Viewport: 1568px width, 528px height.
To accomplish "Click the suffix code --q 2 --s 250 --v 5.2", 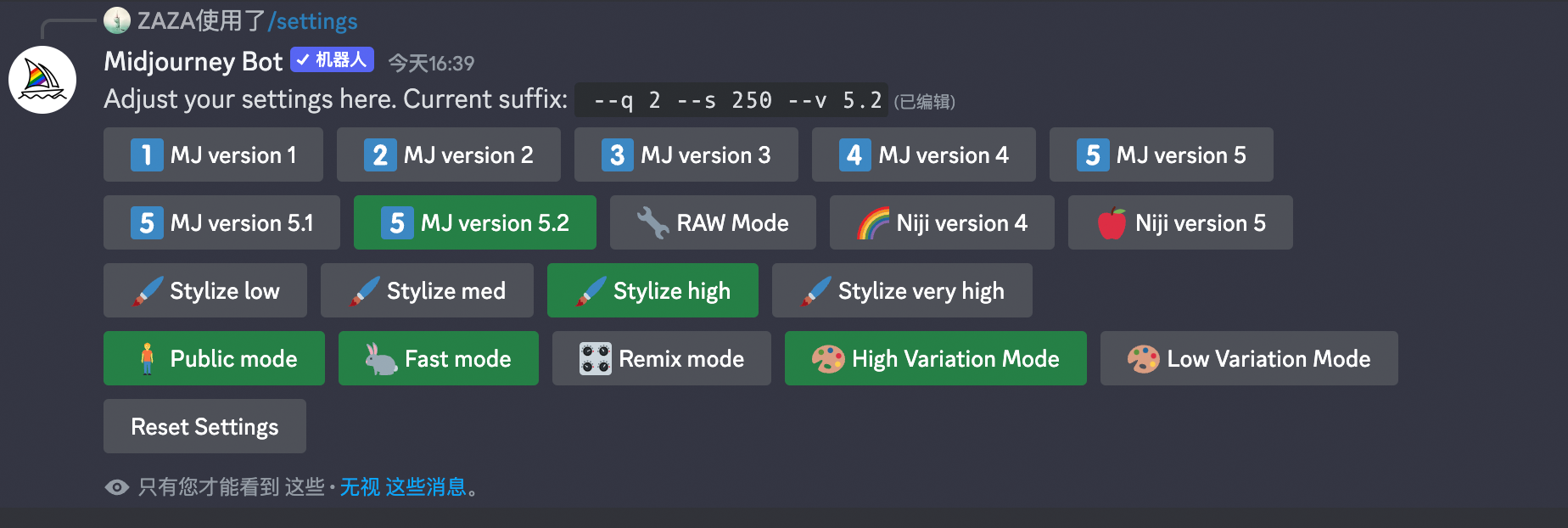I will point(731,100).
